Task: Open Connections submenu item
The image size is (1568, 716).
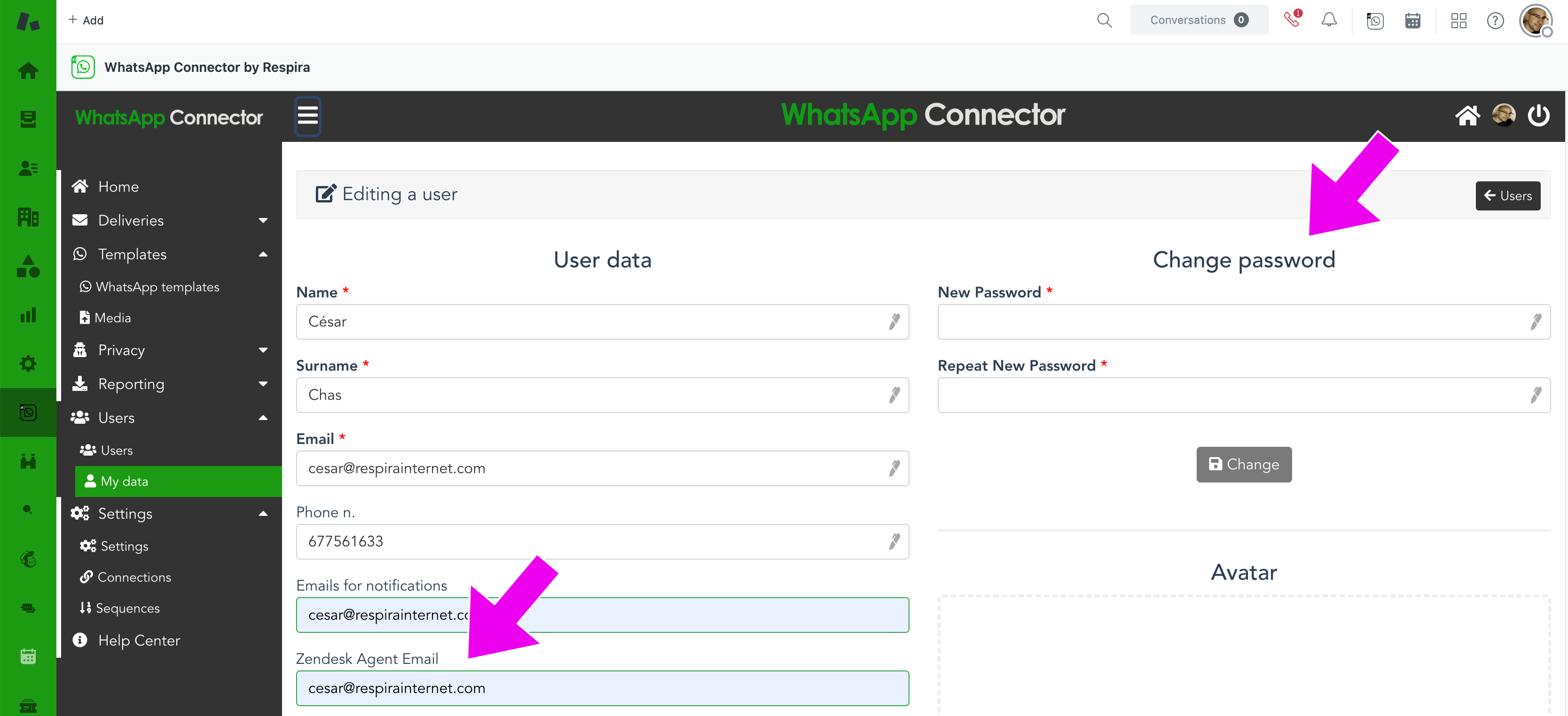Action: [125, 576]
